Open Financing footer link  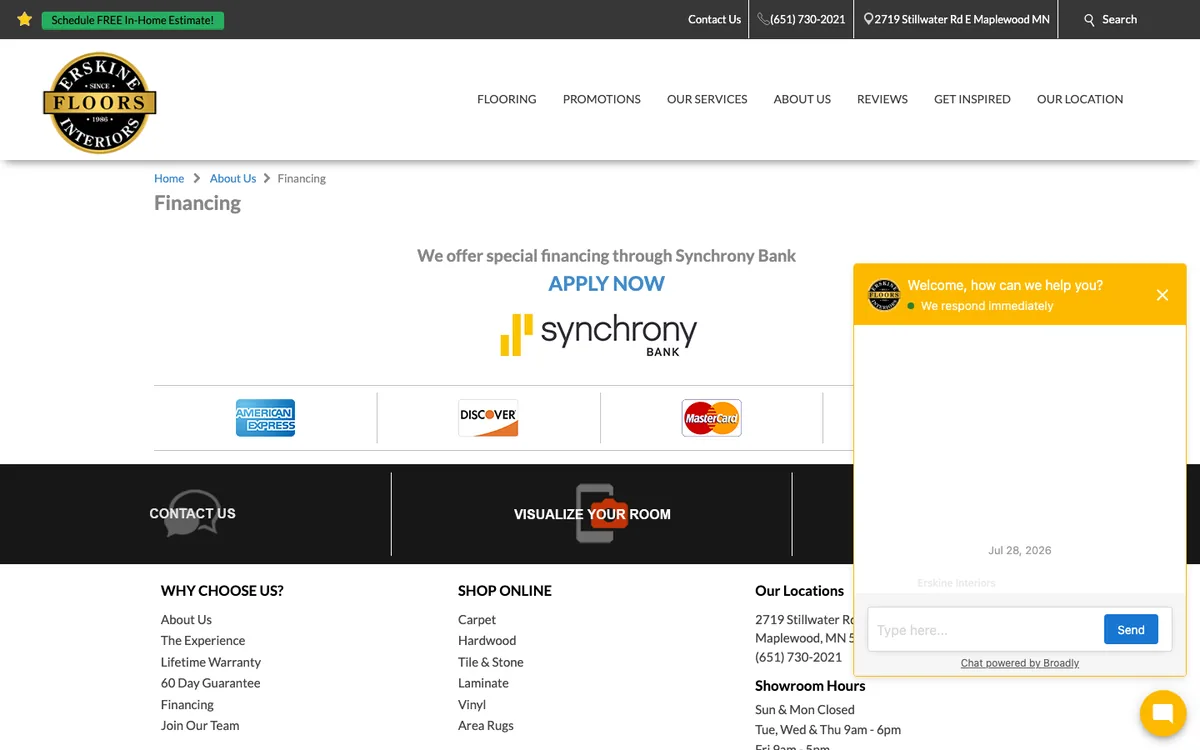[187, 704]
